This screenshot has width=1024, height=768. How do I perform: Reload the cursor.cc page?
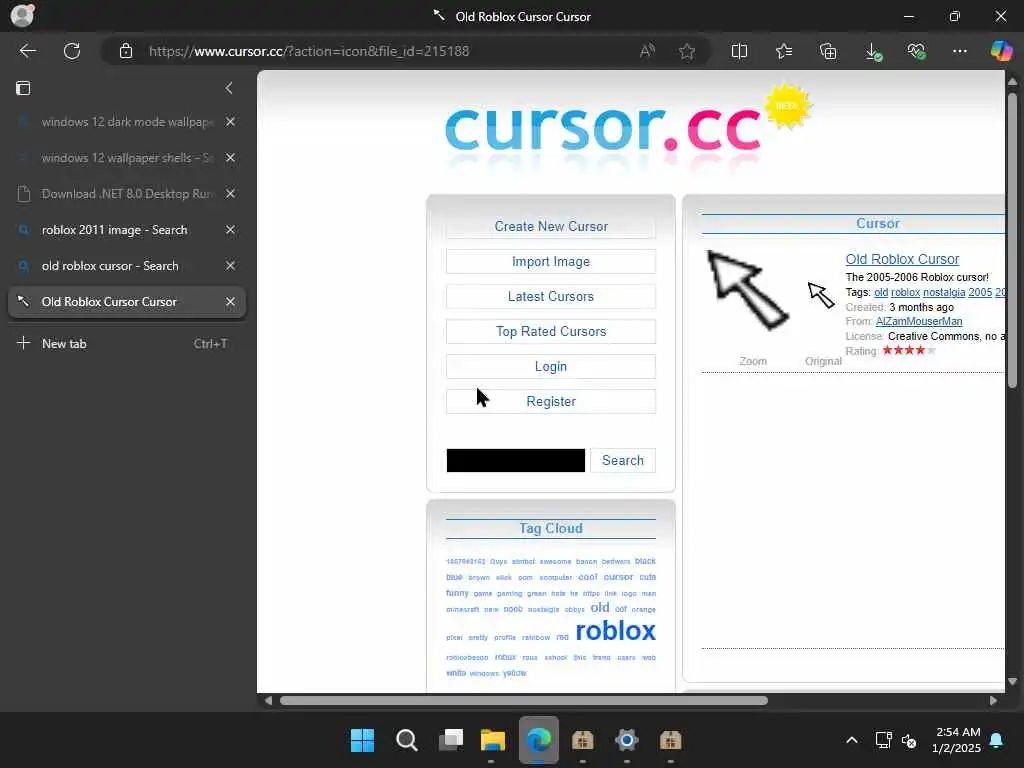coord(72,51)
